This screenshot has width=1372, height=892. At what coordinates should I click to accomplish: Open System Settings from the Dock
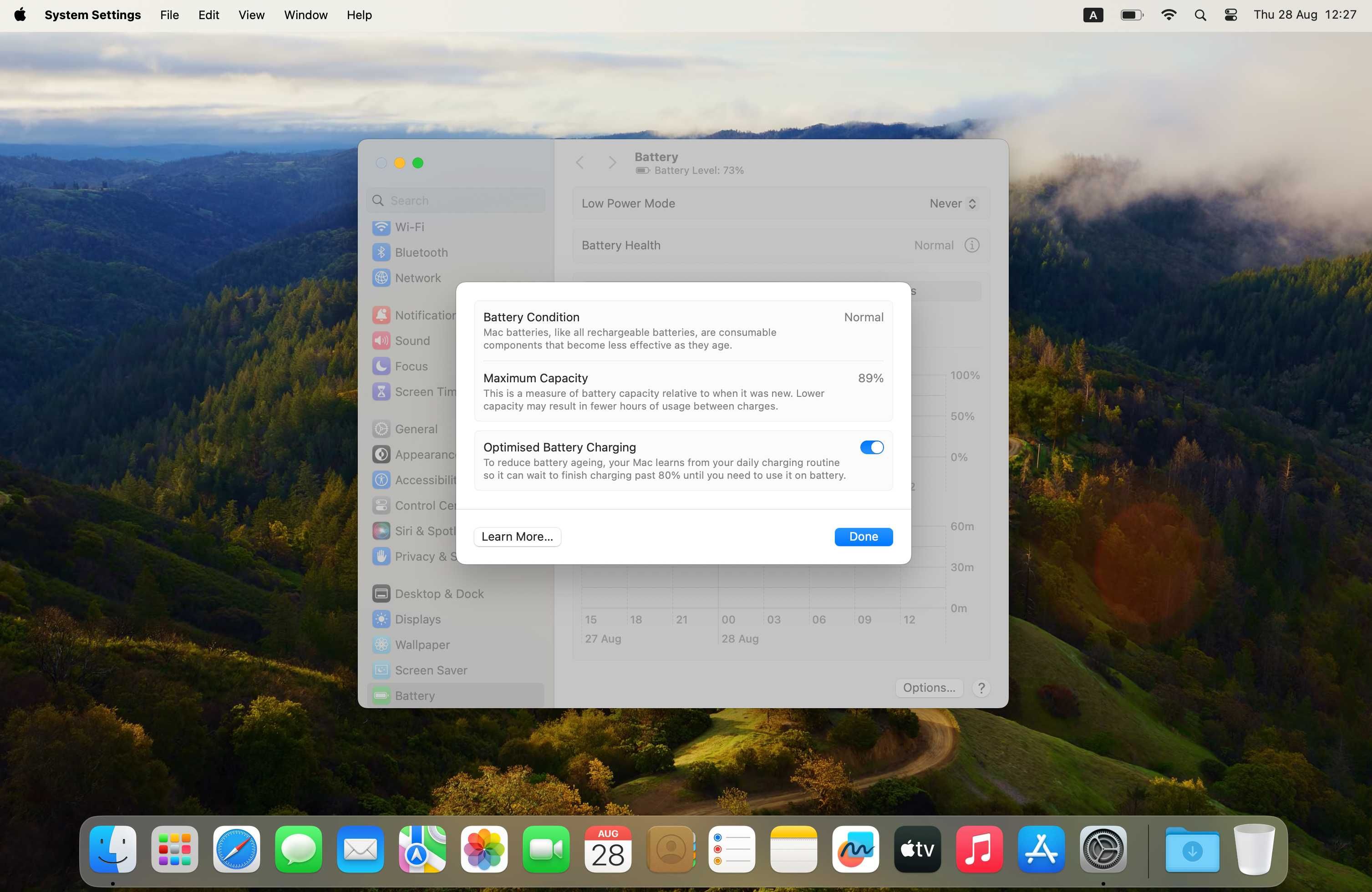tap(1103, 849)
